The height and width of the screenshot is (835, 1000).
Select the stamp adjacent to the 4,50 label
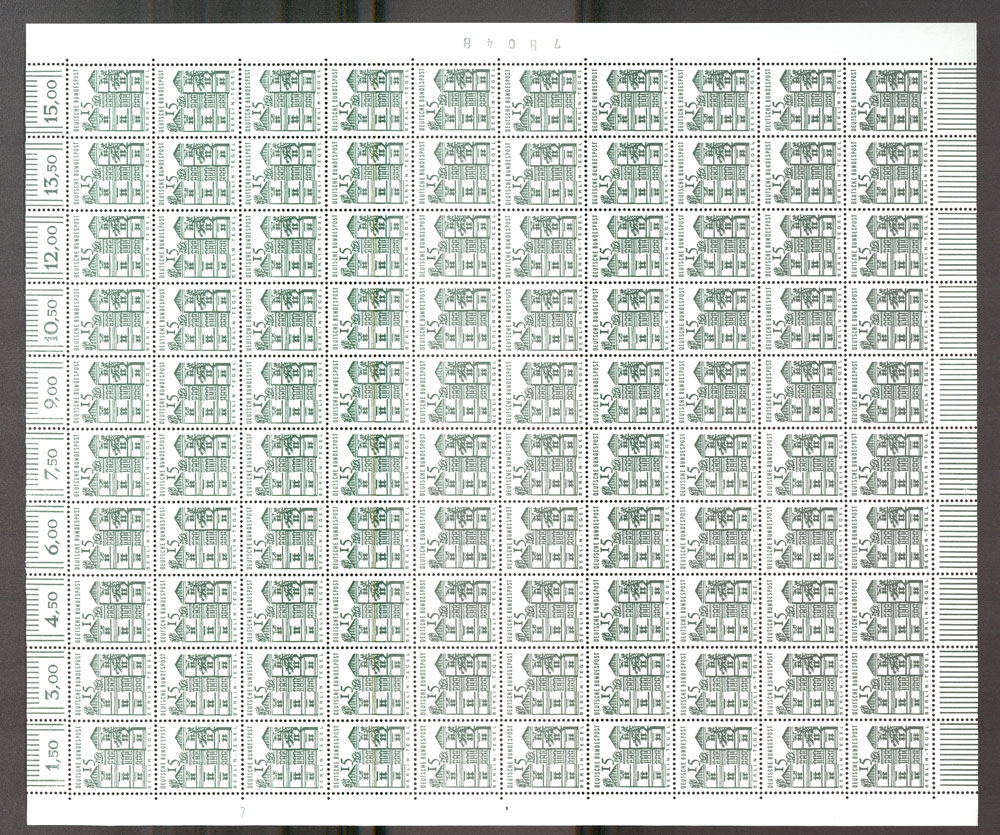110,609
